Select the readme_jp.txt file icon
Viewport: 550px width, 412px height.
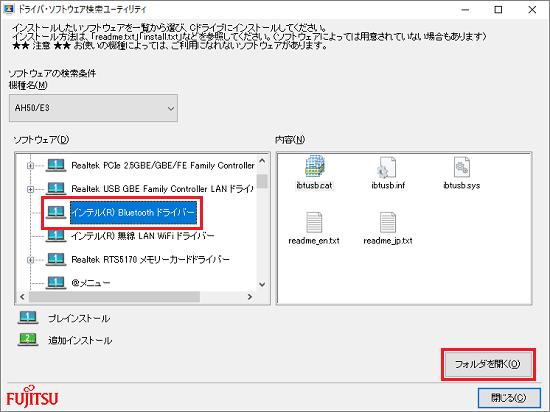pyautogui.click(x=388, y=222)
